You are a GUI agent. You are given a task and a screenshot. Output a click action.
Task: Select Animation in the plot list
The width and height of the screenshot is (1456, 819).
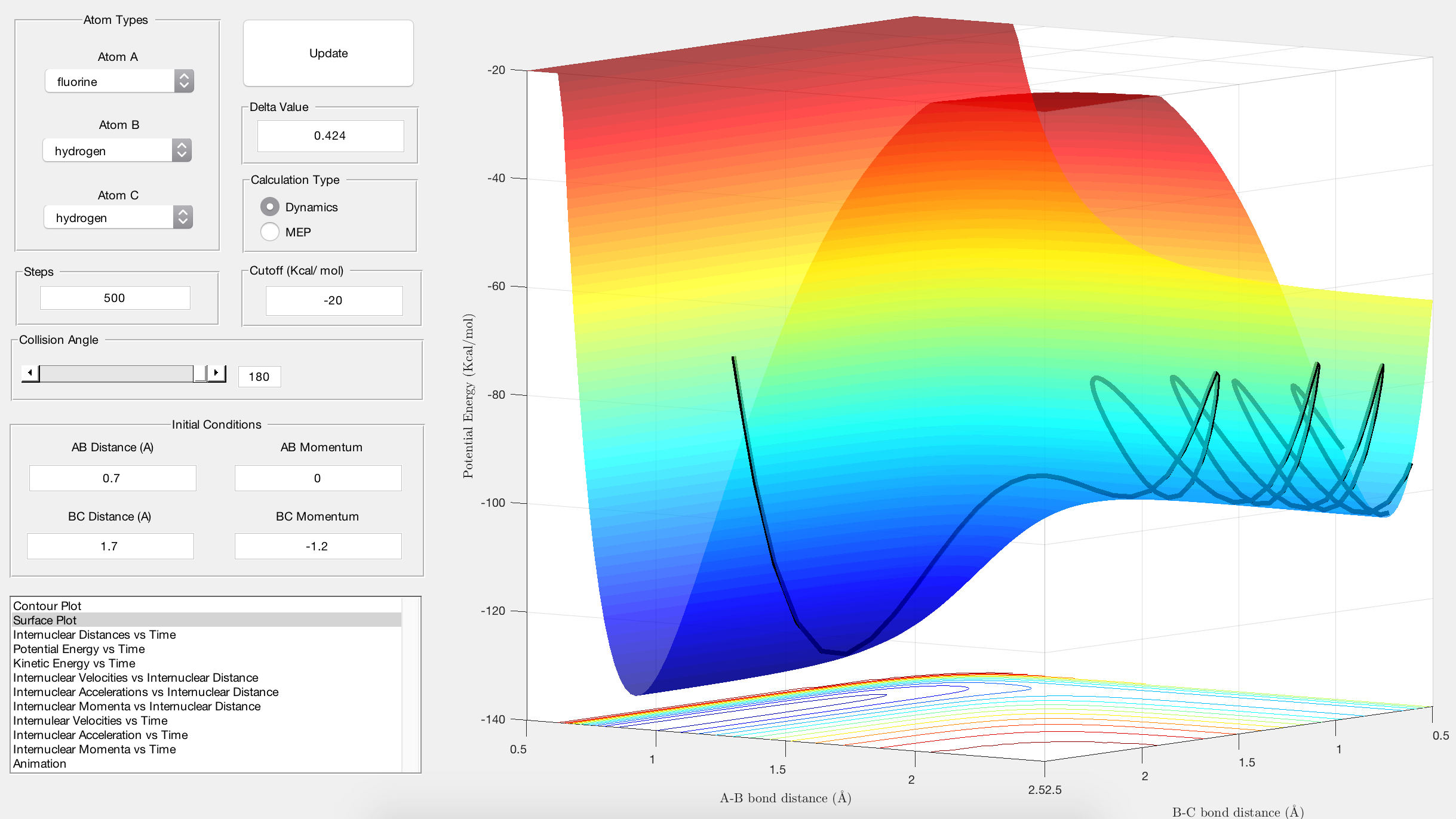pos(39,763)
